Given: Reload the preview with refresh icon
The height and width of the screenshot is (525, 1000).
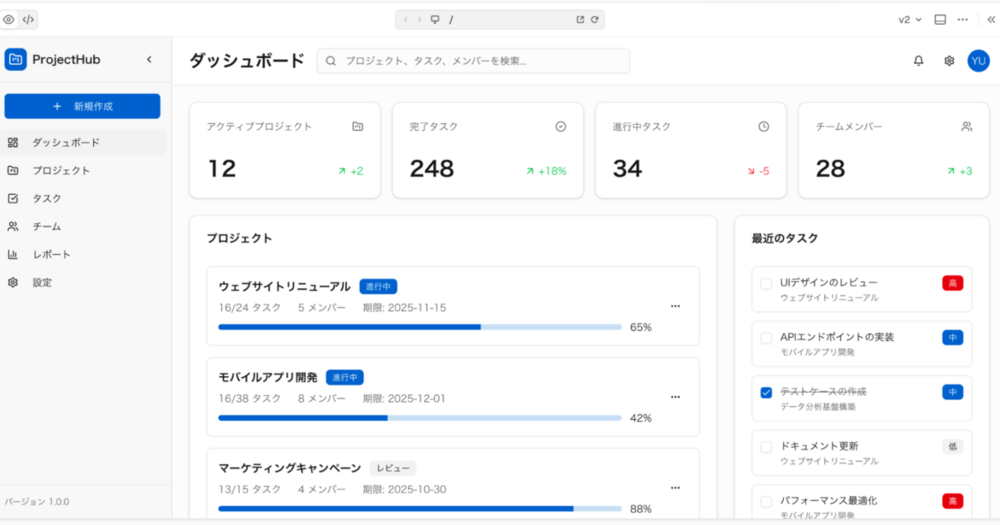Looking at the screenshot, I should [594, 20].
